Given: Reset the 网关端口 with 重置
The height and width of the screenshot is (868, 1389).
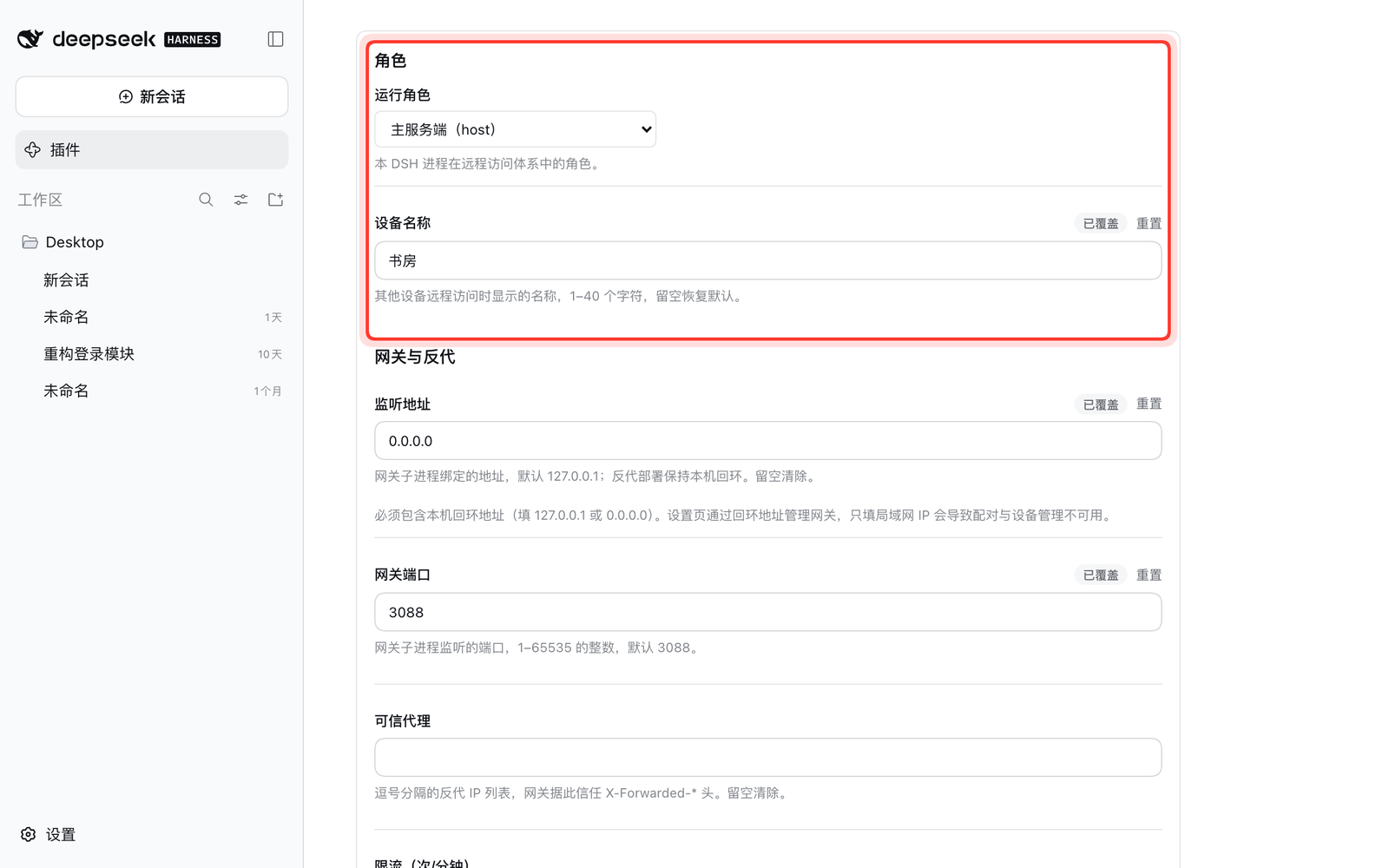Looking at the screenshot, I should pos(1149,575).
